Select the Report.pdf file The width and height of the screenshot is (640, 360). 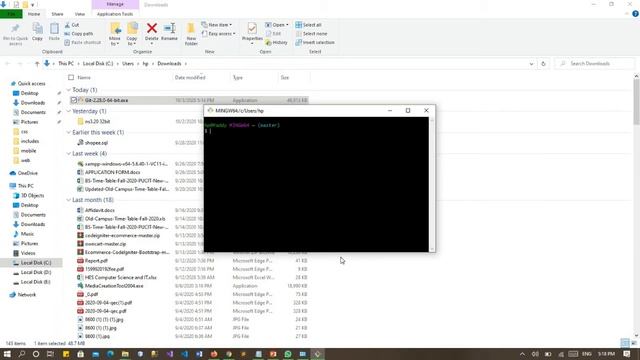coord(96,260)
